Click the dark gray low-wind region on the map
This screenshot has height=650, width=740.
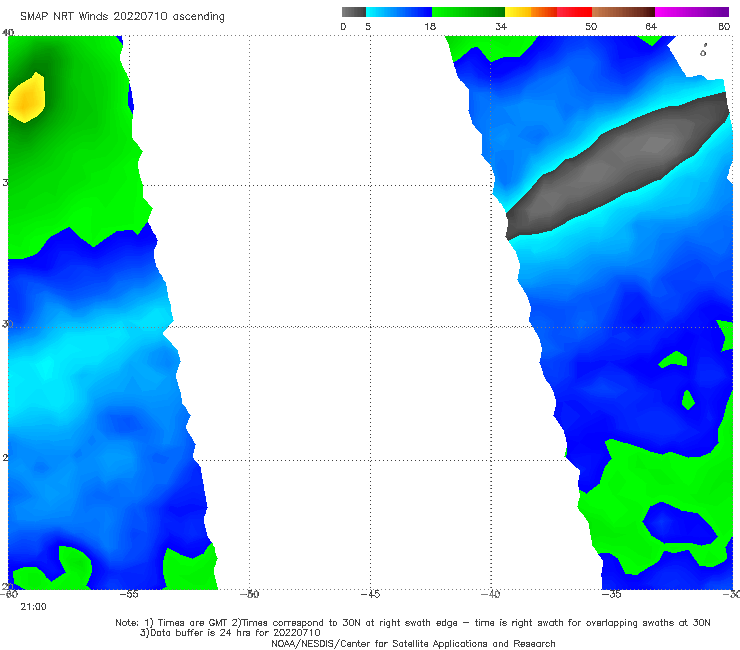618,165
